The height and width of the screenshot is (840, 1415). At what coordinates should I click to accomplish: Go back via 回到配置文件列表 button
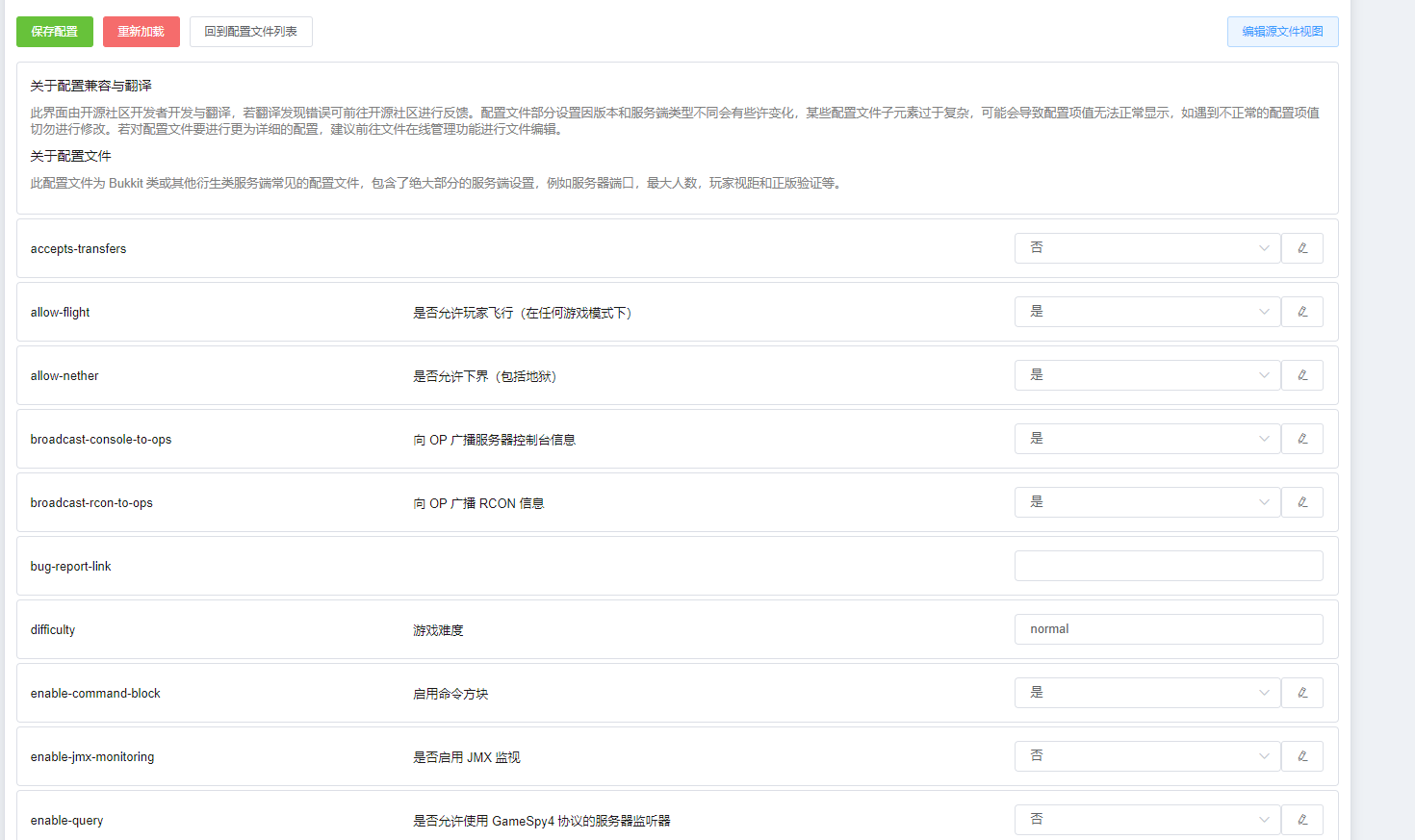(x=250, y=32)
